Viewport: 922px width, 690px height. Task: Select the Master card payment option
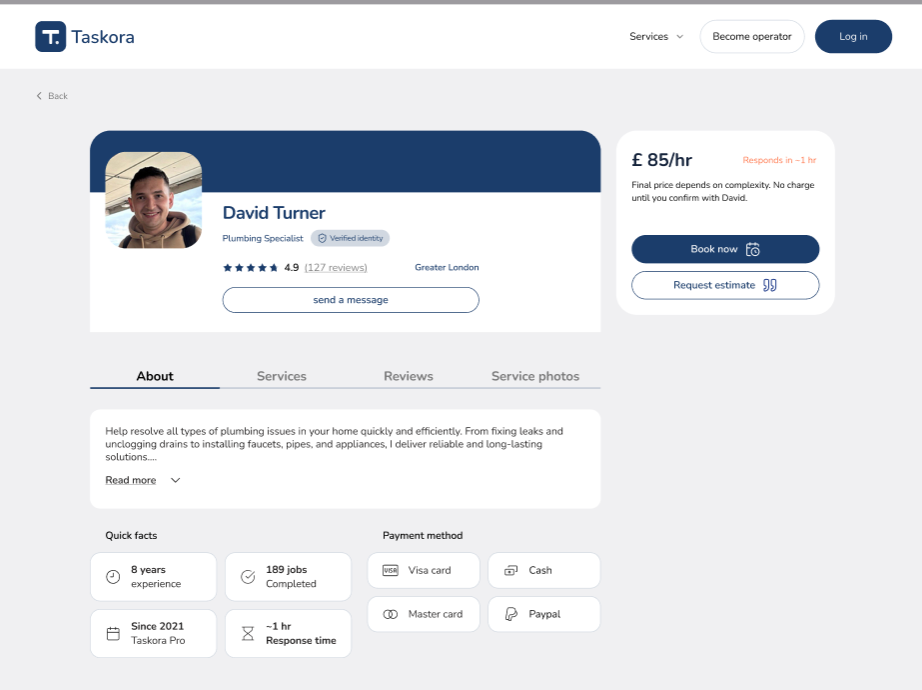tap(423, 614)
